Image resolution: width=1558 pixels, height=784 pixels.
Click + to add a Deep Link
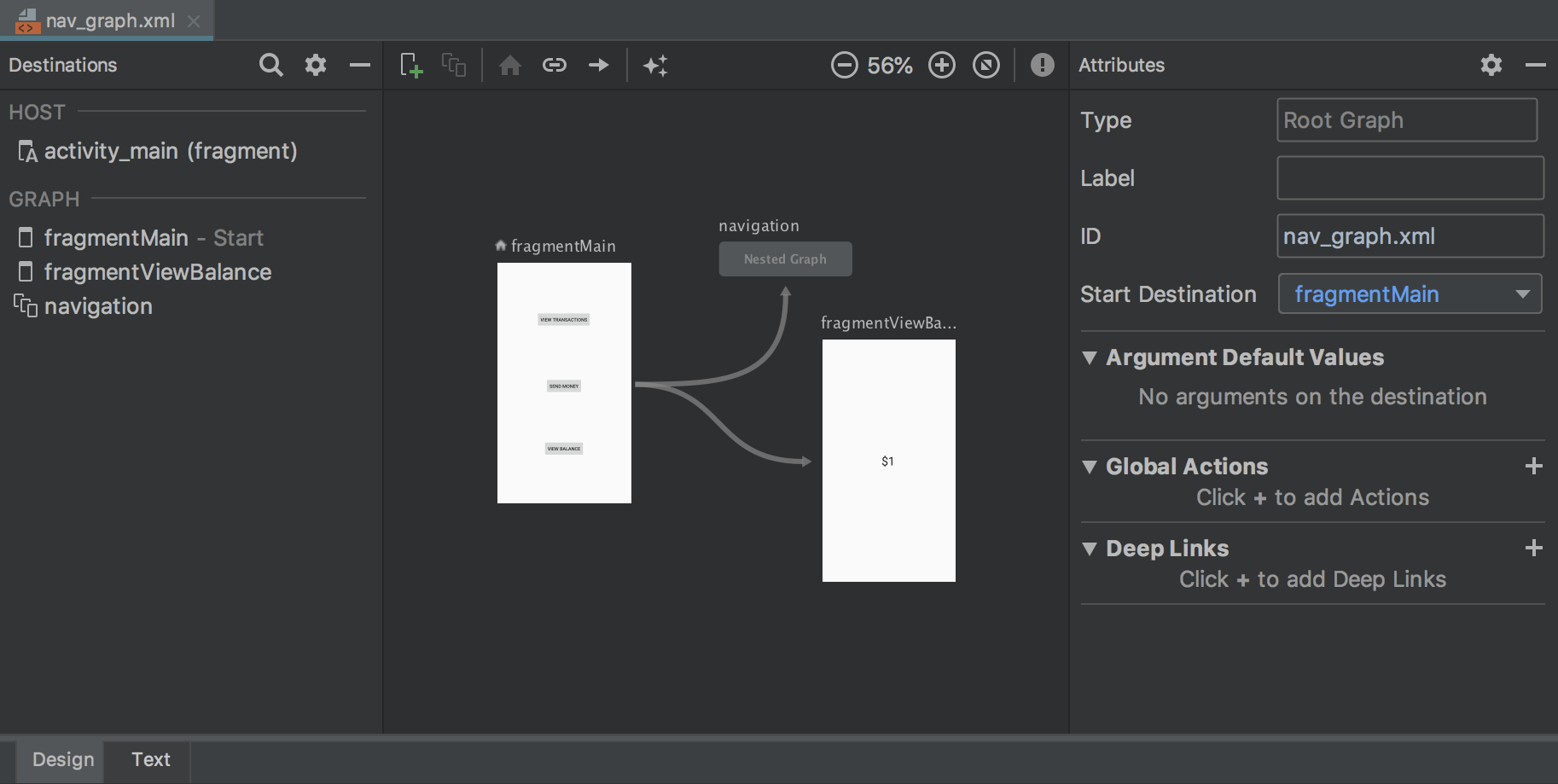click(1534, 548)
